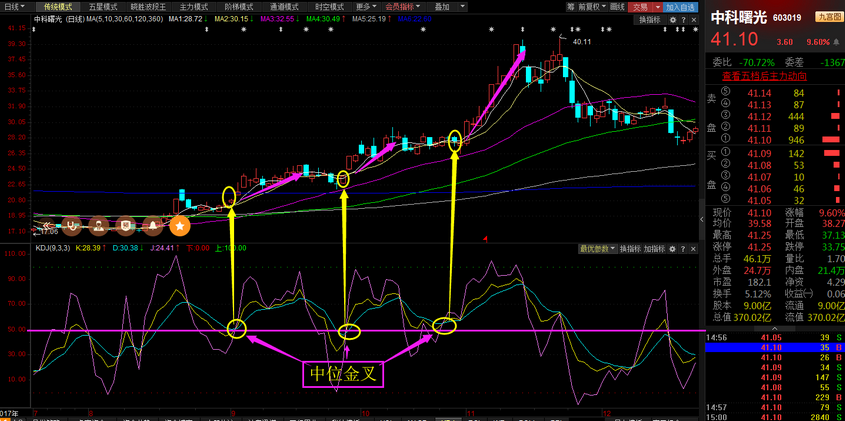Close the KDJ indicator panel
The height and width of the screenshot is (421, 845).
(x=695, y=248)
